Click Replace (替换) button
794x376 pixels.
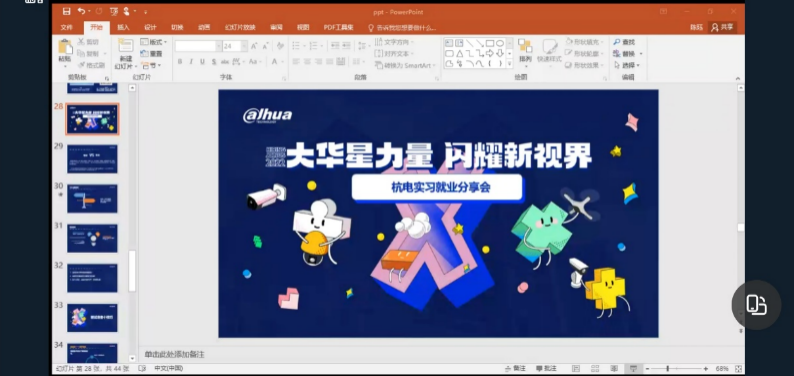[x=627, y=54]
